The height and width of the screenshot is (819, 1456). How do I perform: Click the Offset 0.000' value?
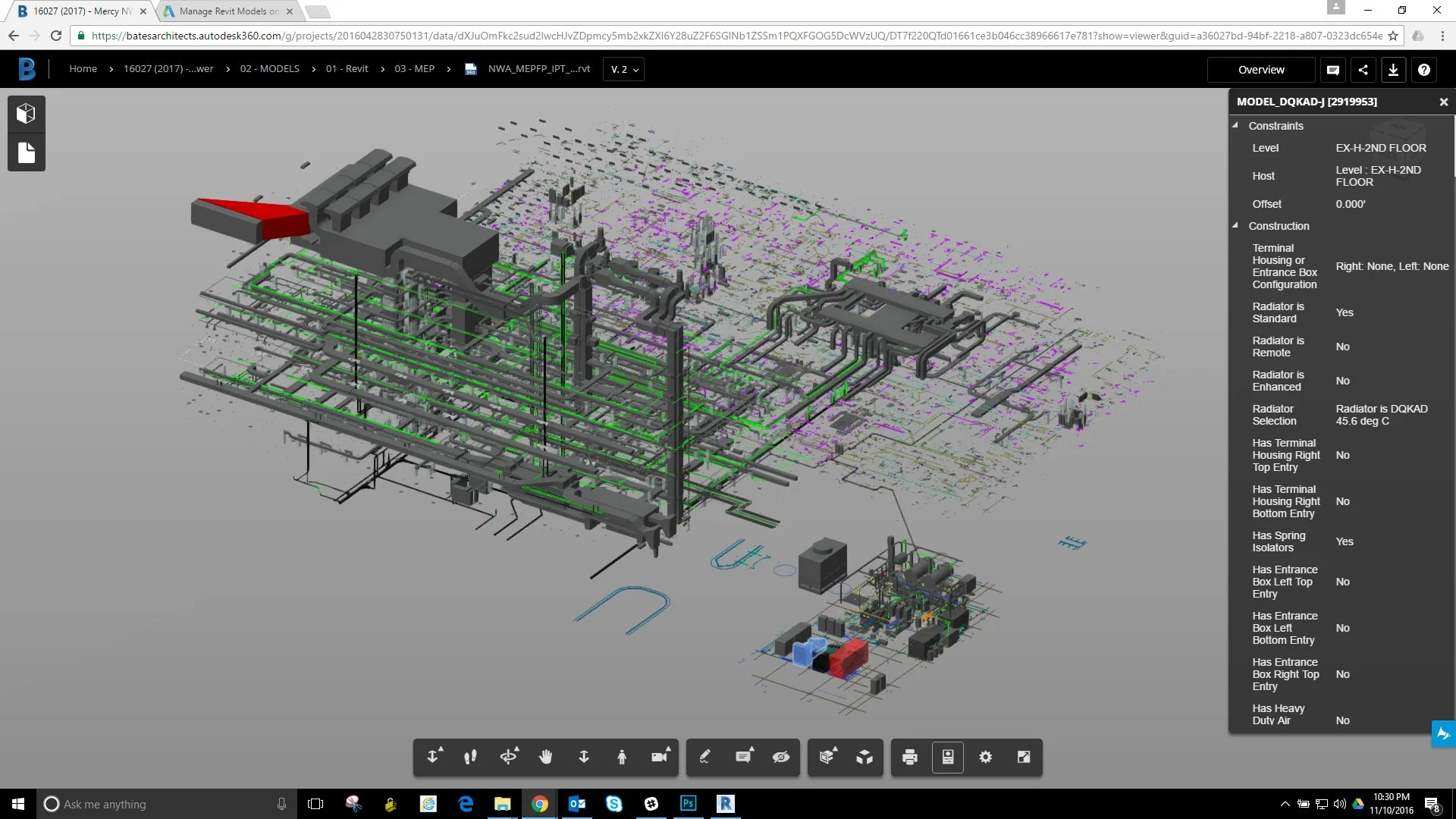click(1351, 204)
